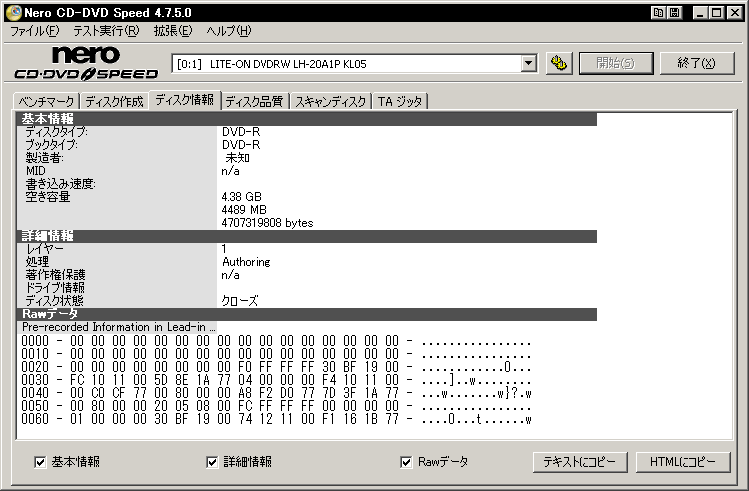Expand the drive list dropdown arrow
The width and height of the screenshot is (749, 491).
[x=528, y=63]
